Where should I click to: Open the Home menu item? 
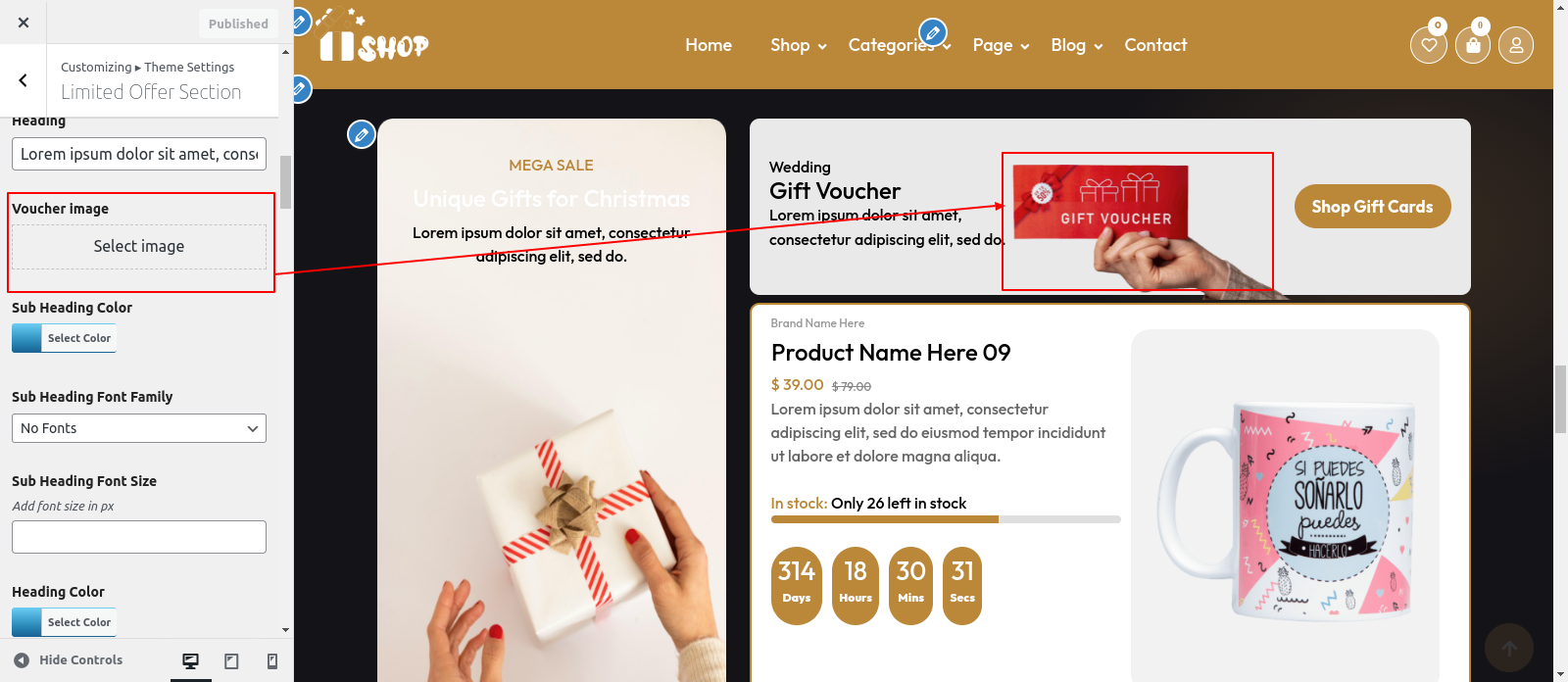(709, 45)
